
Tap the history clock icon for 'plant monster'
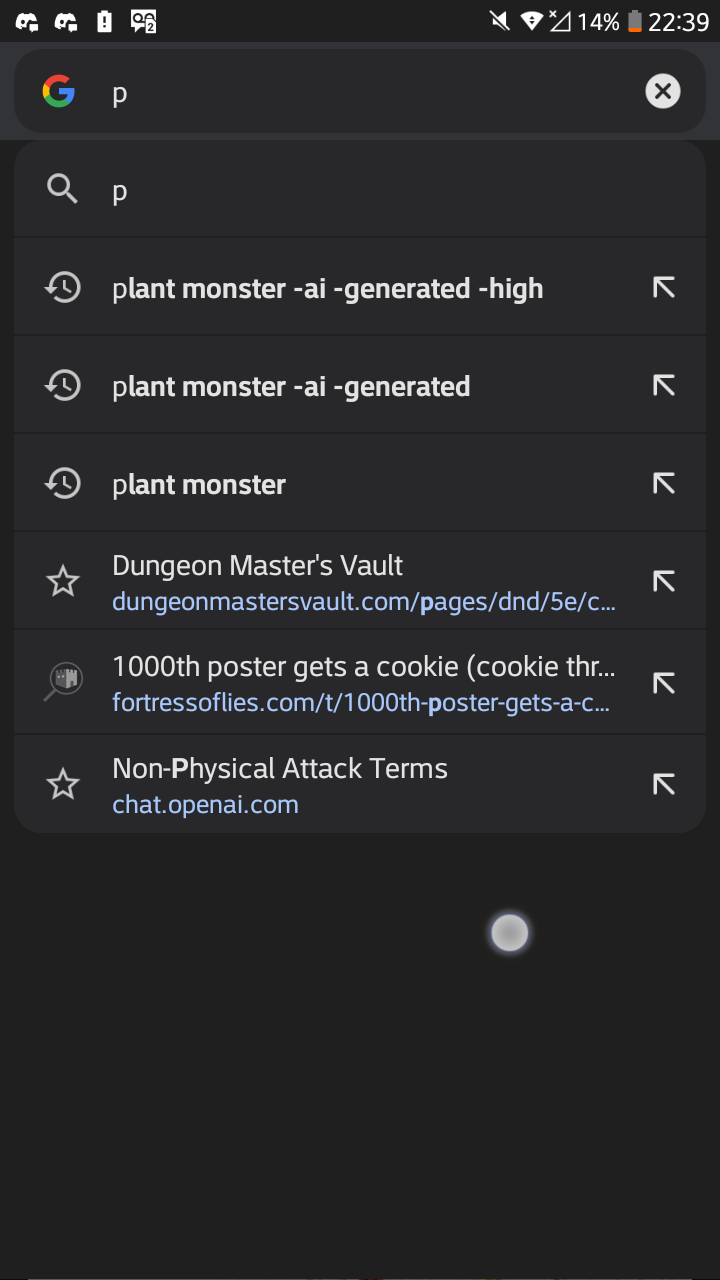pos(63,484)
